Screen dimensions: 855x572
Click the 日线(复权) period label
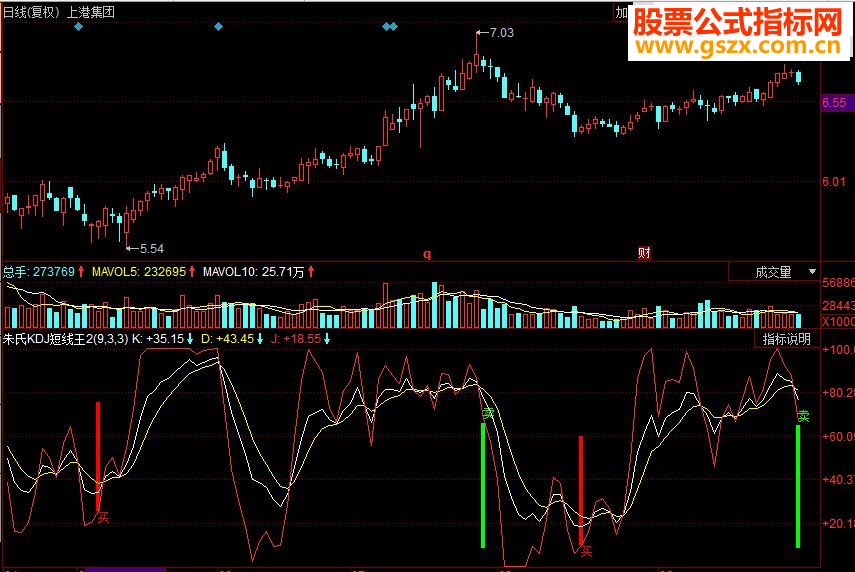coord(31,12)
